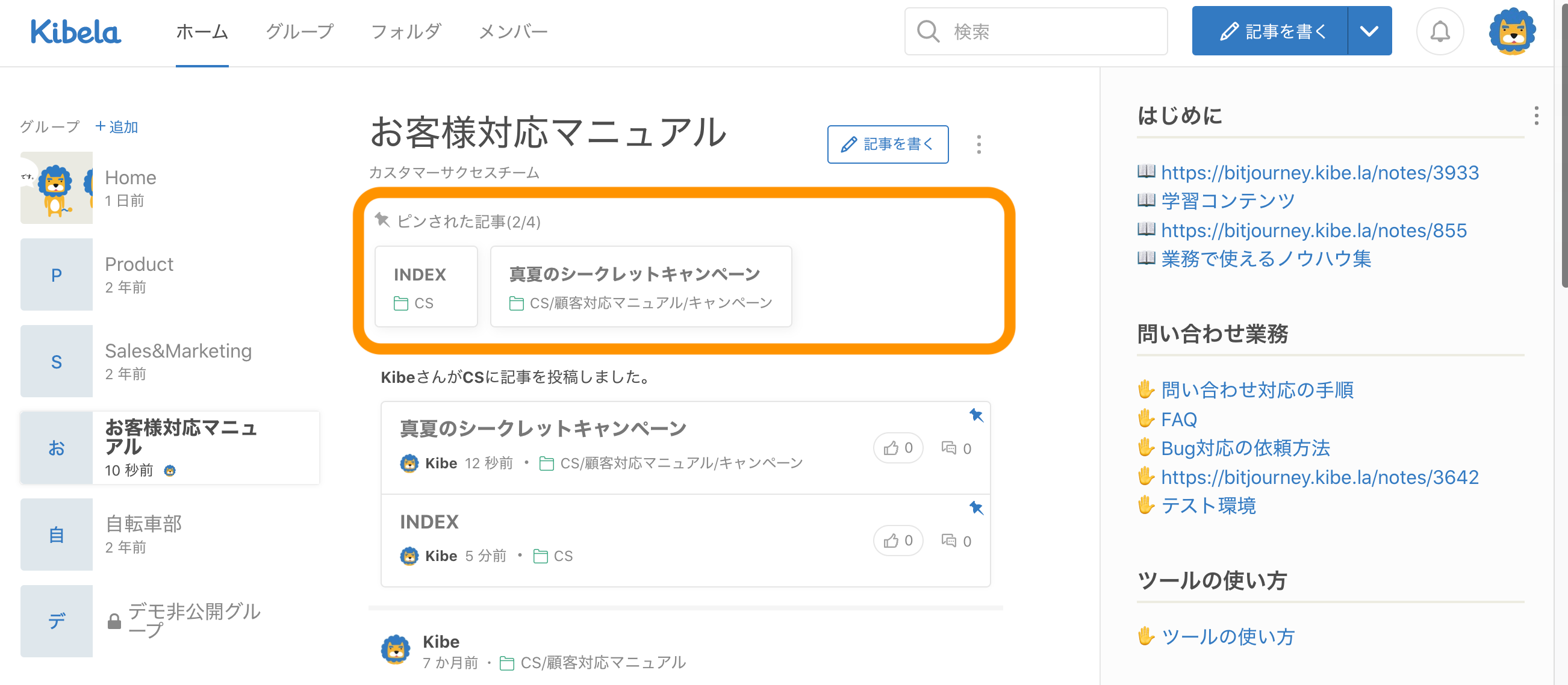Unpin the 真夏のシークレットキャンペーン post
Image resolution: width=1568 pixels, height=685 pixels.
(x=975, y=415)
